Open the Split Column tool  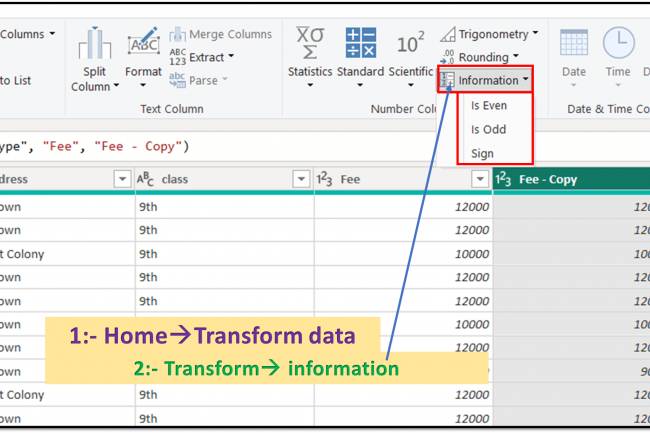pos(95,59)
